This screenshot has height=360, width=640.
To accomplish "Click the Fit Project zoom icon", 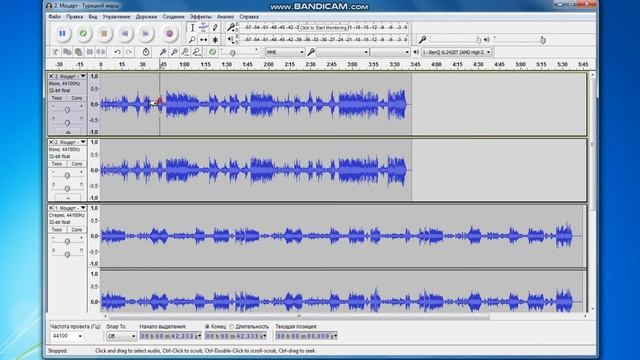I will [197, 52].
